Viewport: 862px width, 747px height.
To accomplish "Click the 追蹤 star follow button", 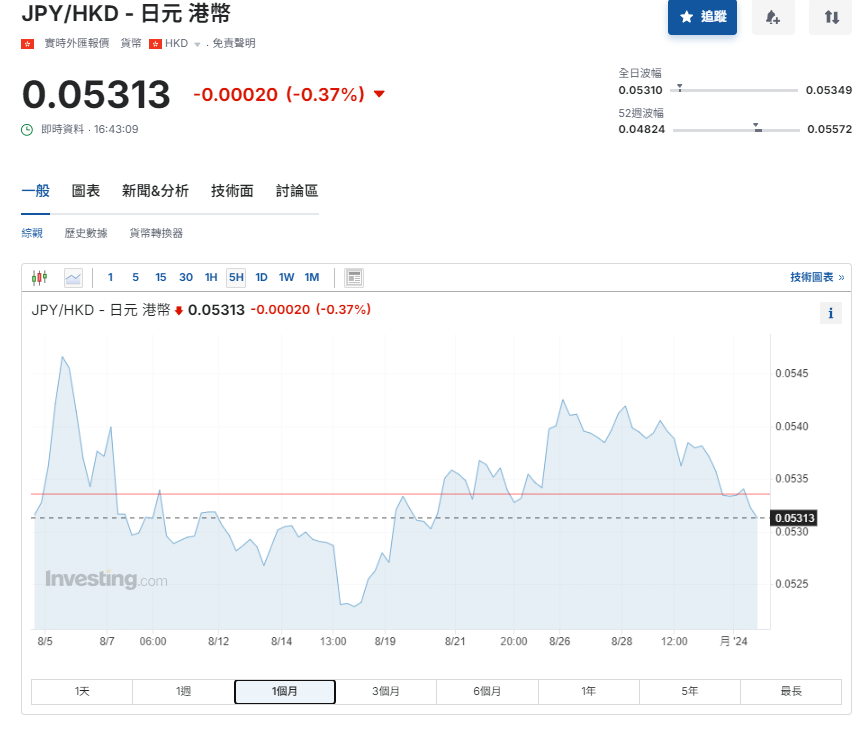I will tap(702, 17).
